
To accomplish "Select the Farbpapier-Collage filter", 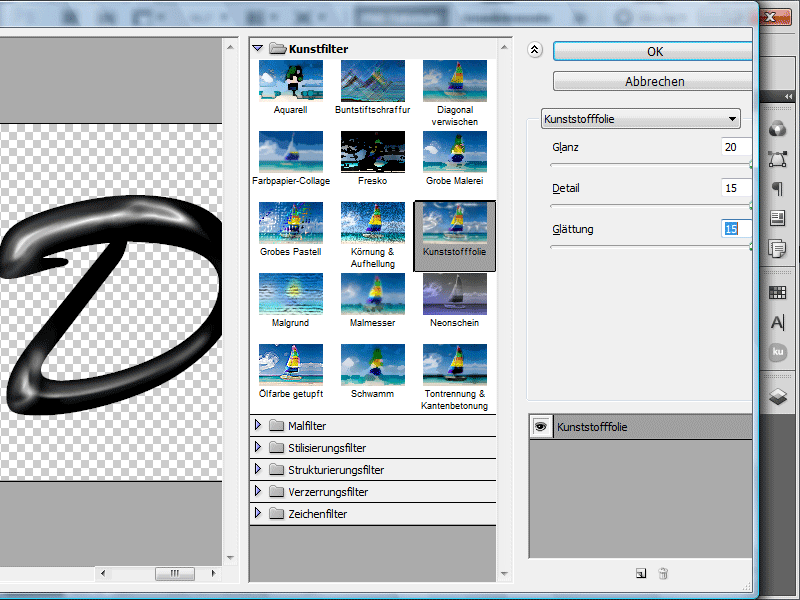I will coord(290,152).
